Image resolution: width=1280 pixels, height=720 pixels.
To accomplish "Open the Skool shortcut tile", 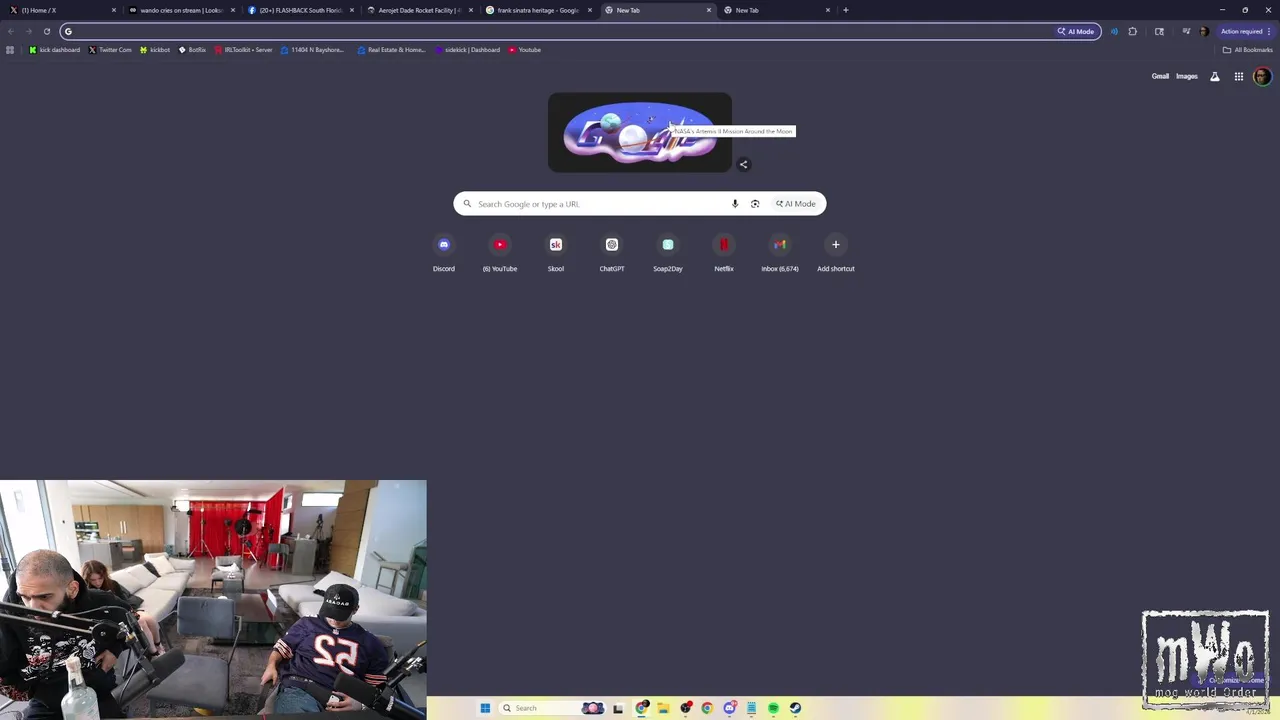I will point(556,252).
